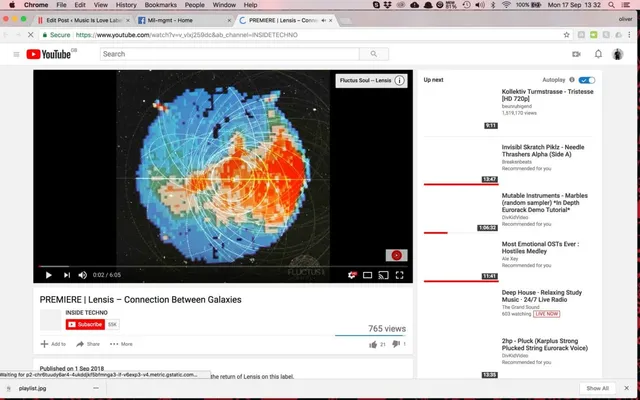Open the File menu
Screen dimensions: 640x400
pos(61,5)
